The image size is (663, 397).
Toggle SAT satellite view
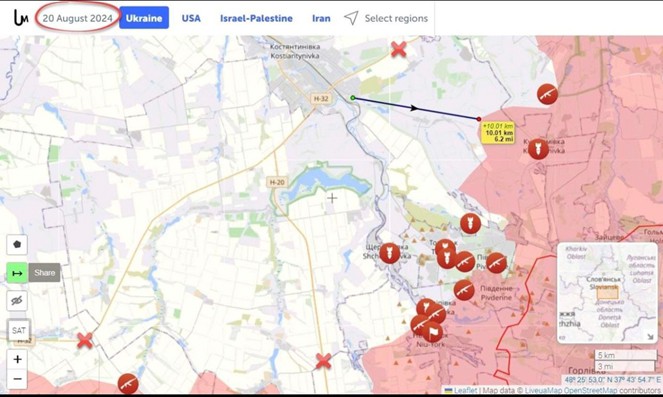coord(19,330)
